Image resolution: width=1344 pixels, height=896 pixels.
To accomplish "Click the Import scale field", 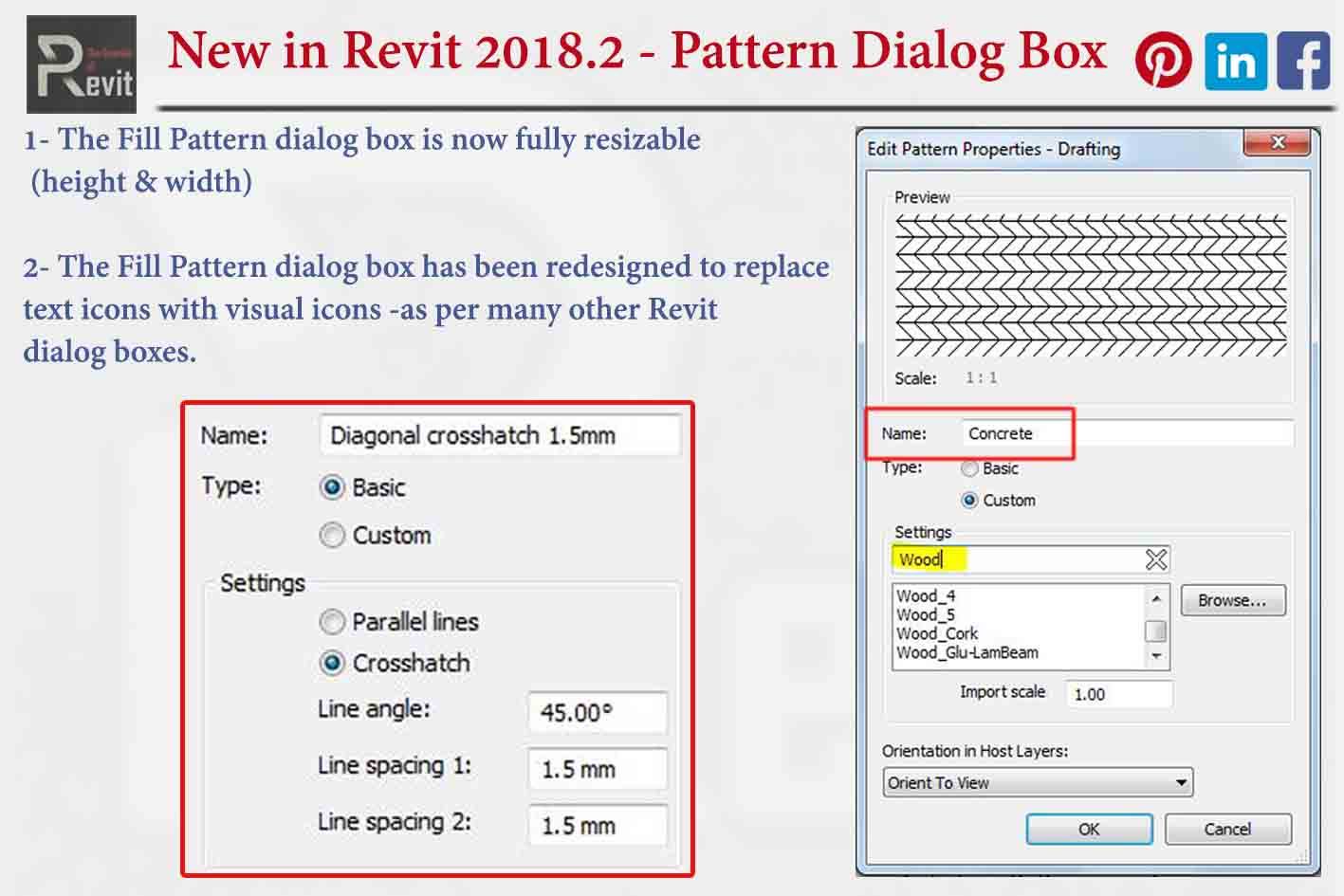I will pos(1119,694).
